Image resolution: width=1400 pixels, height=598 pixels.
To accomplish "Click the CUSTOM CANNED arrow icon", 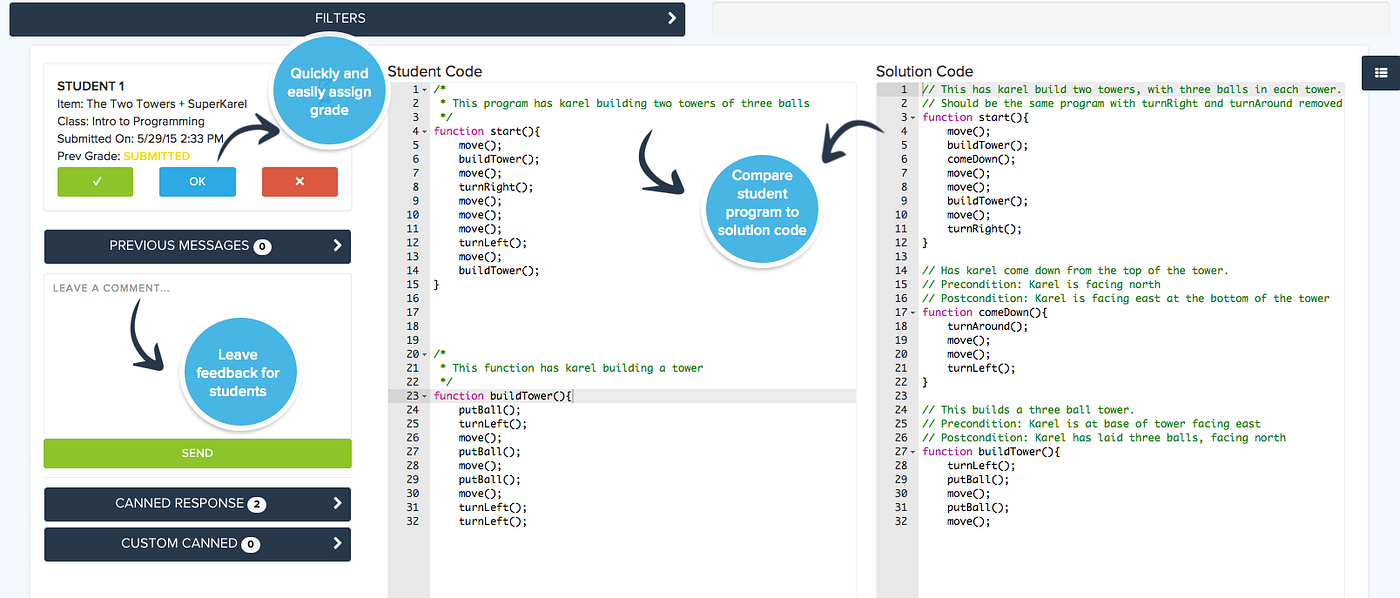I will coord(340,544).
